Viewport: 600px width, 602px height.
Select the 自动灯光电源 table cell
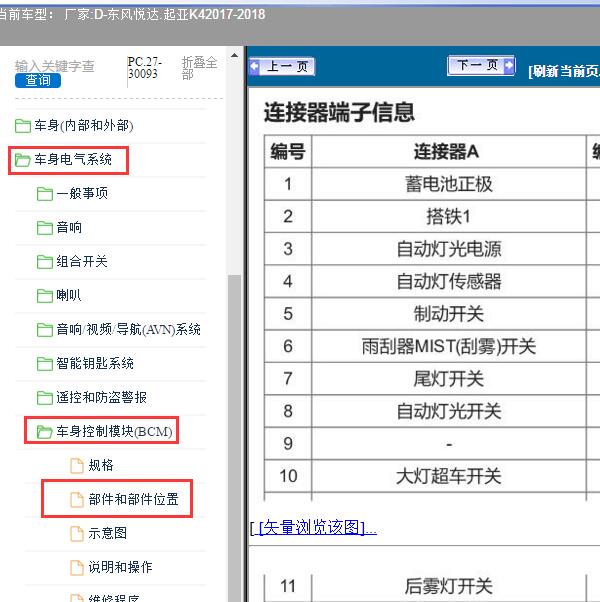448,249
